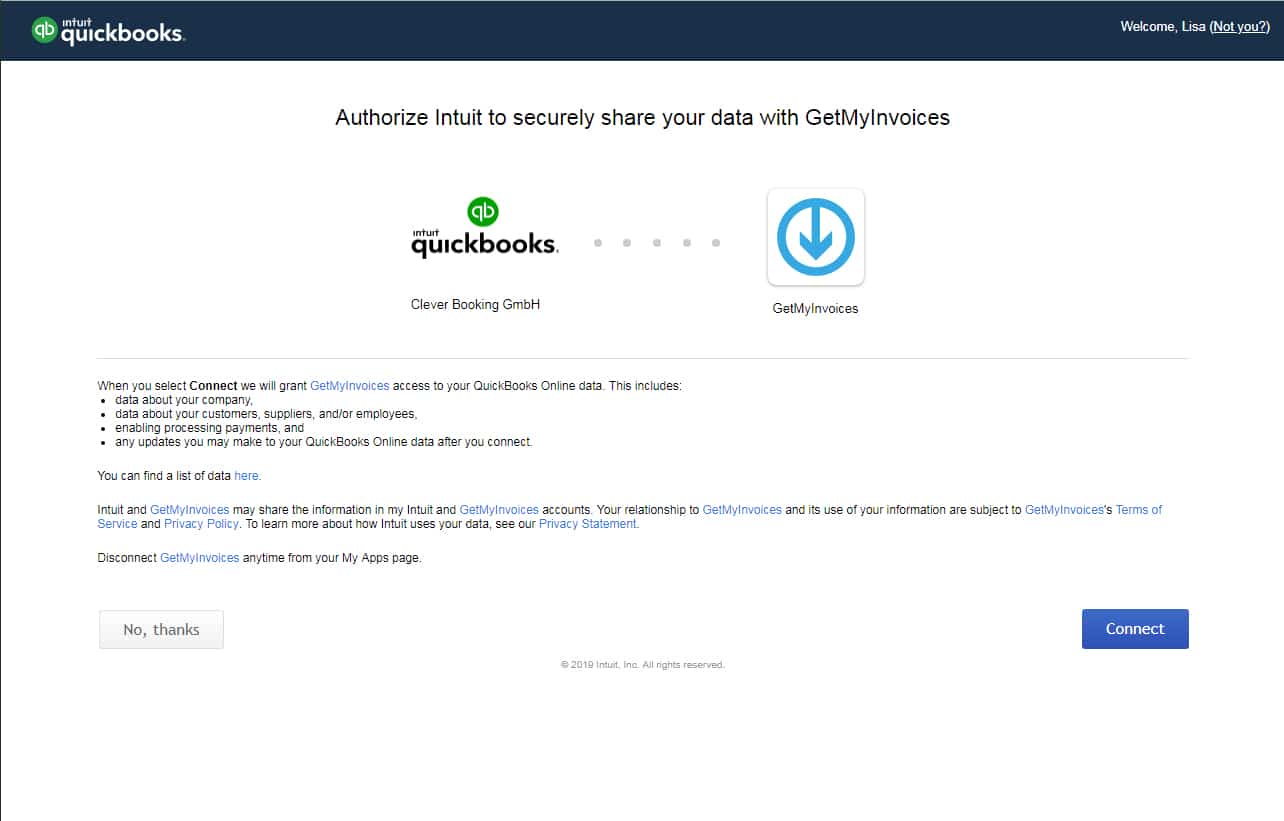This screenshot has height=821, width=1284.
Task: Open GetMyInvoices link in the "When you select Connect" sentence
Action: tap(350, 386)
